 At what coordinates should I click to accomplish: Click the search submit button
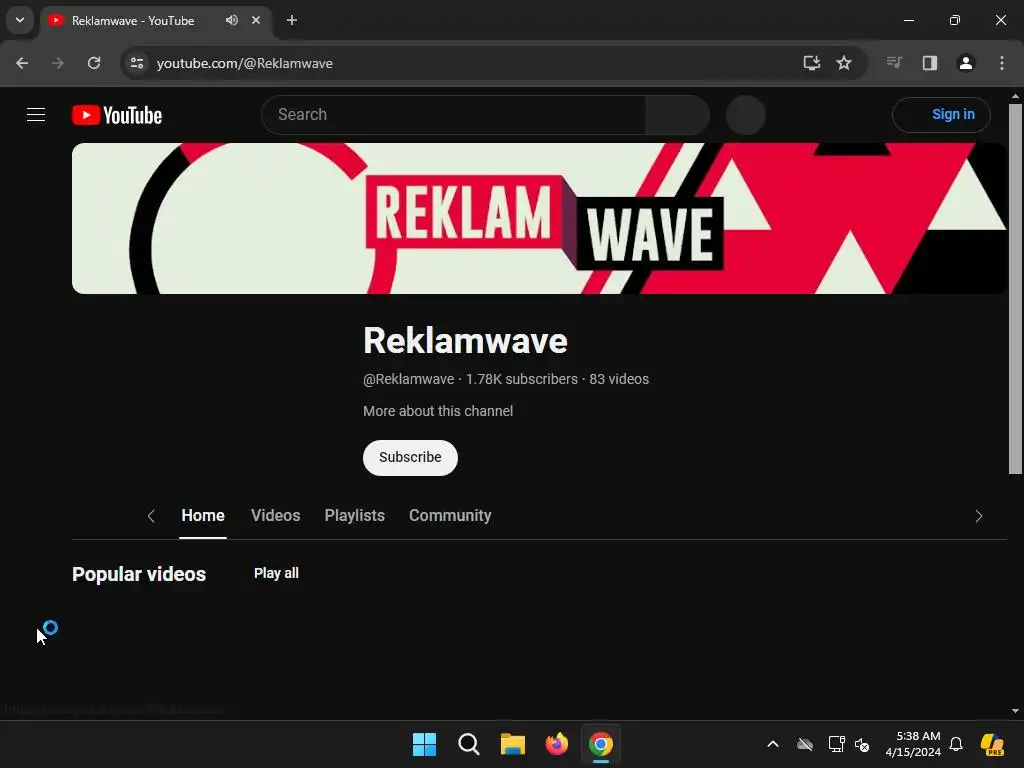(678, 115)
